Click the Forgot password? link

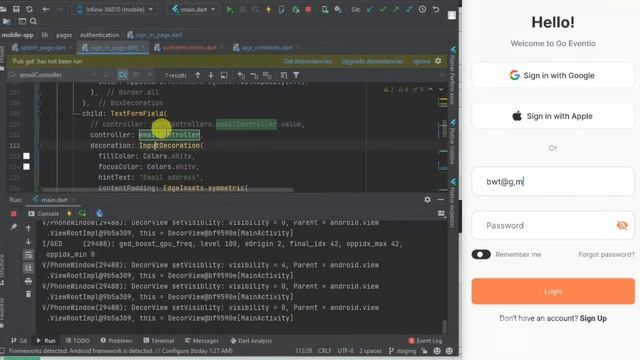tap(607, 254)
